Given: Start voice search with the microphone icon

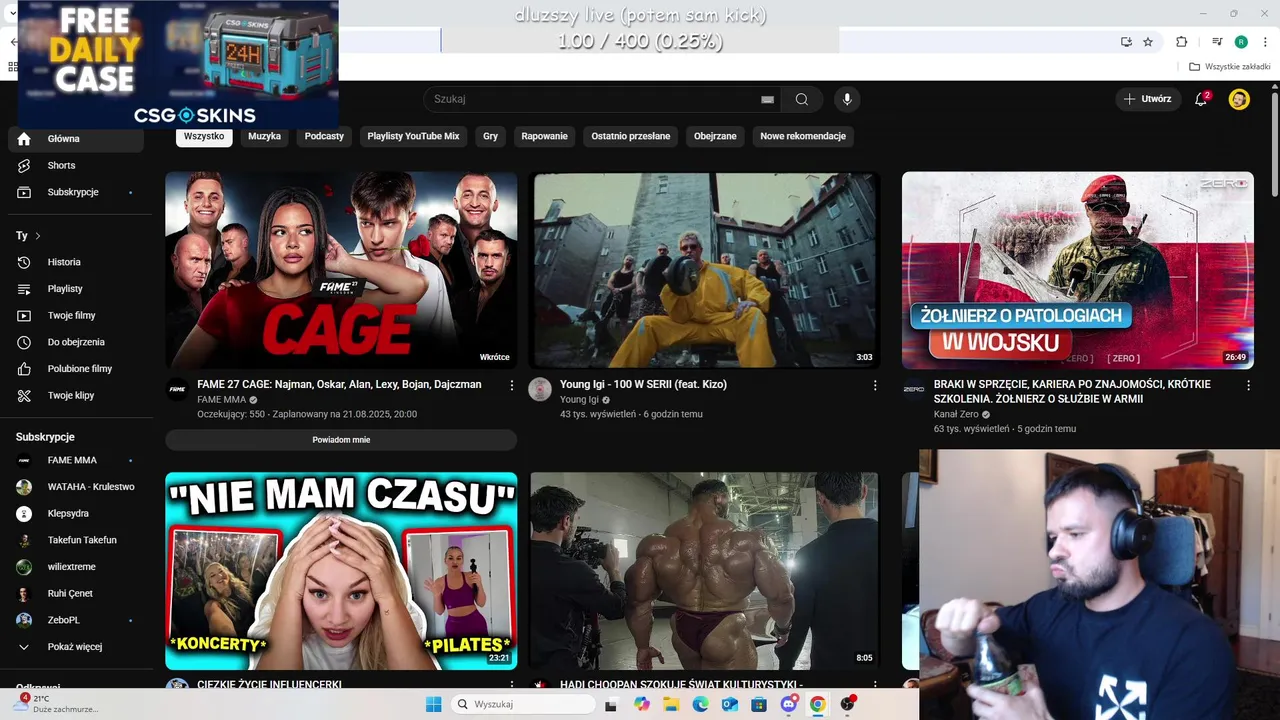Looking at the screenshot, I should pyautogui.click(x=847, y=99).
